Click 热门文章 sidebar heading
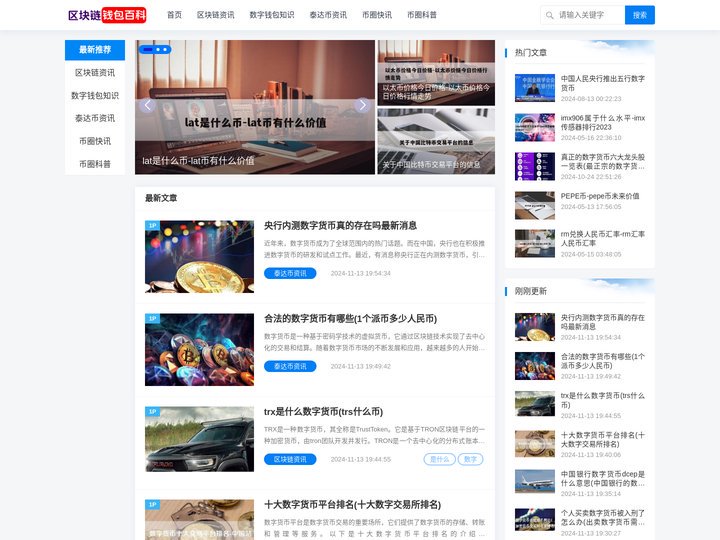This screenshot has width=720, height=540. (530, 52)
